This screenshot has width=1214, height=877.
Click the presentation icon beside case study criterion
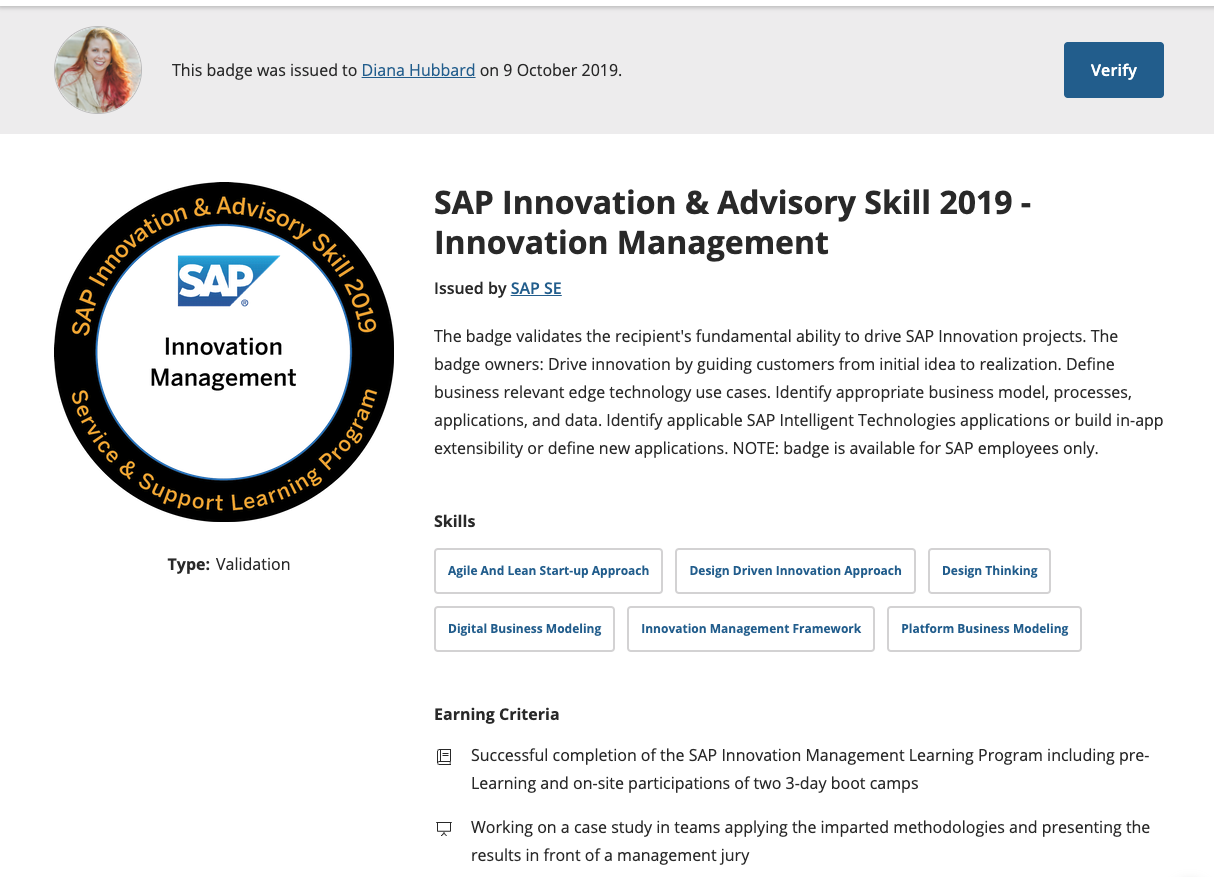coord(444,828)
